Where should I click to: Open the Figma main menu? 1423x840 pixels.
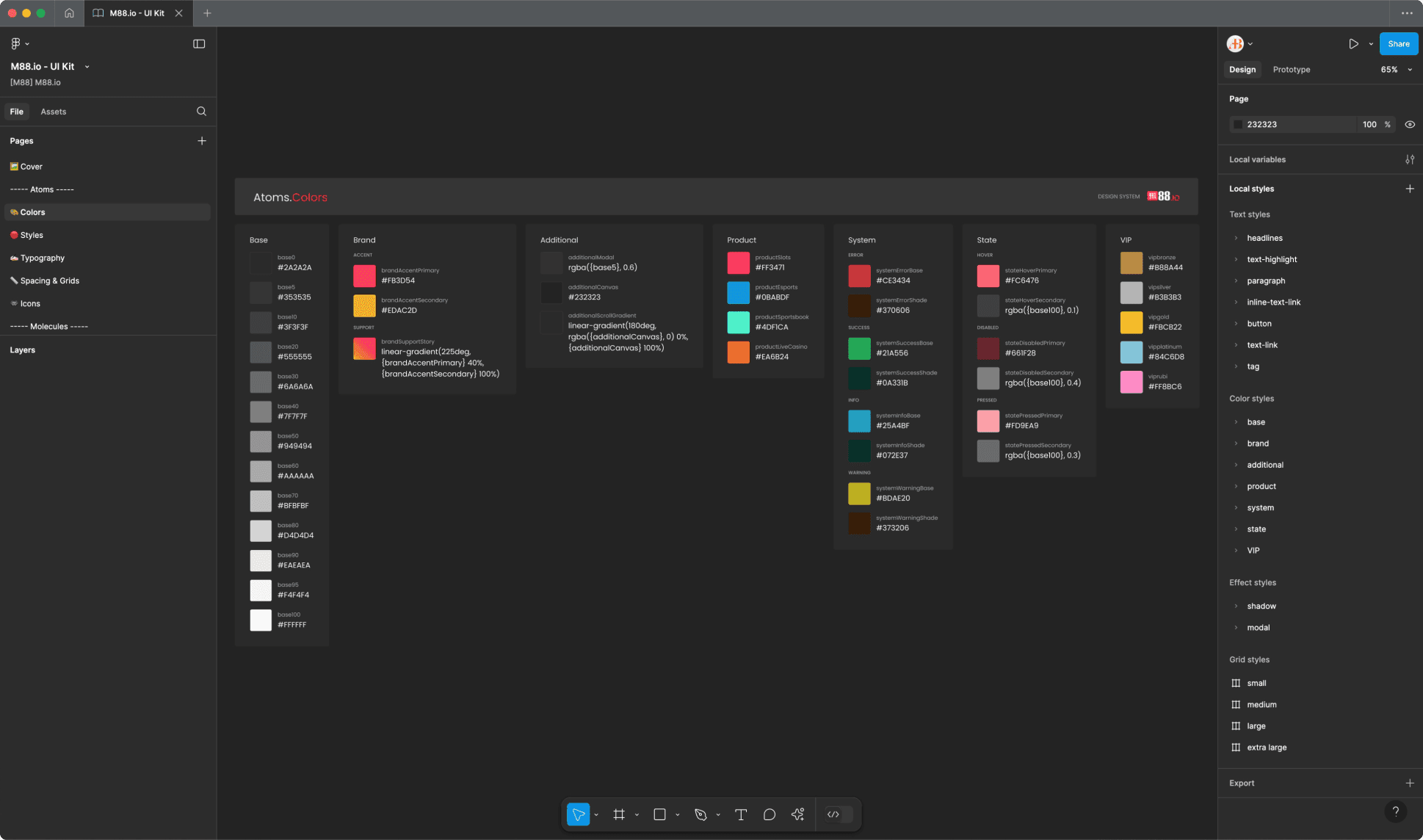tap(16, 43)
